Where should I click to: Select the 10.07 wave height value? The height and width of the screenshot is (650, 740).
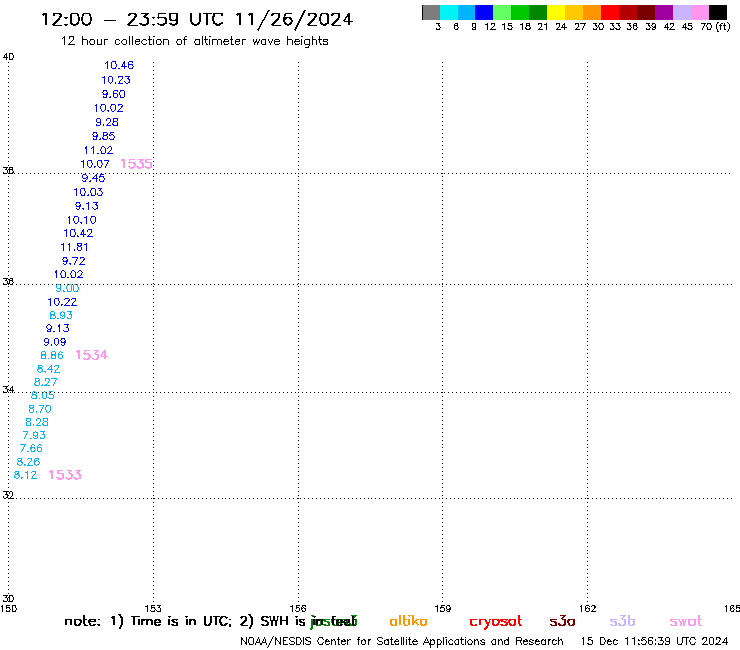tap(95, 164)
